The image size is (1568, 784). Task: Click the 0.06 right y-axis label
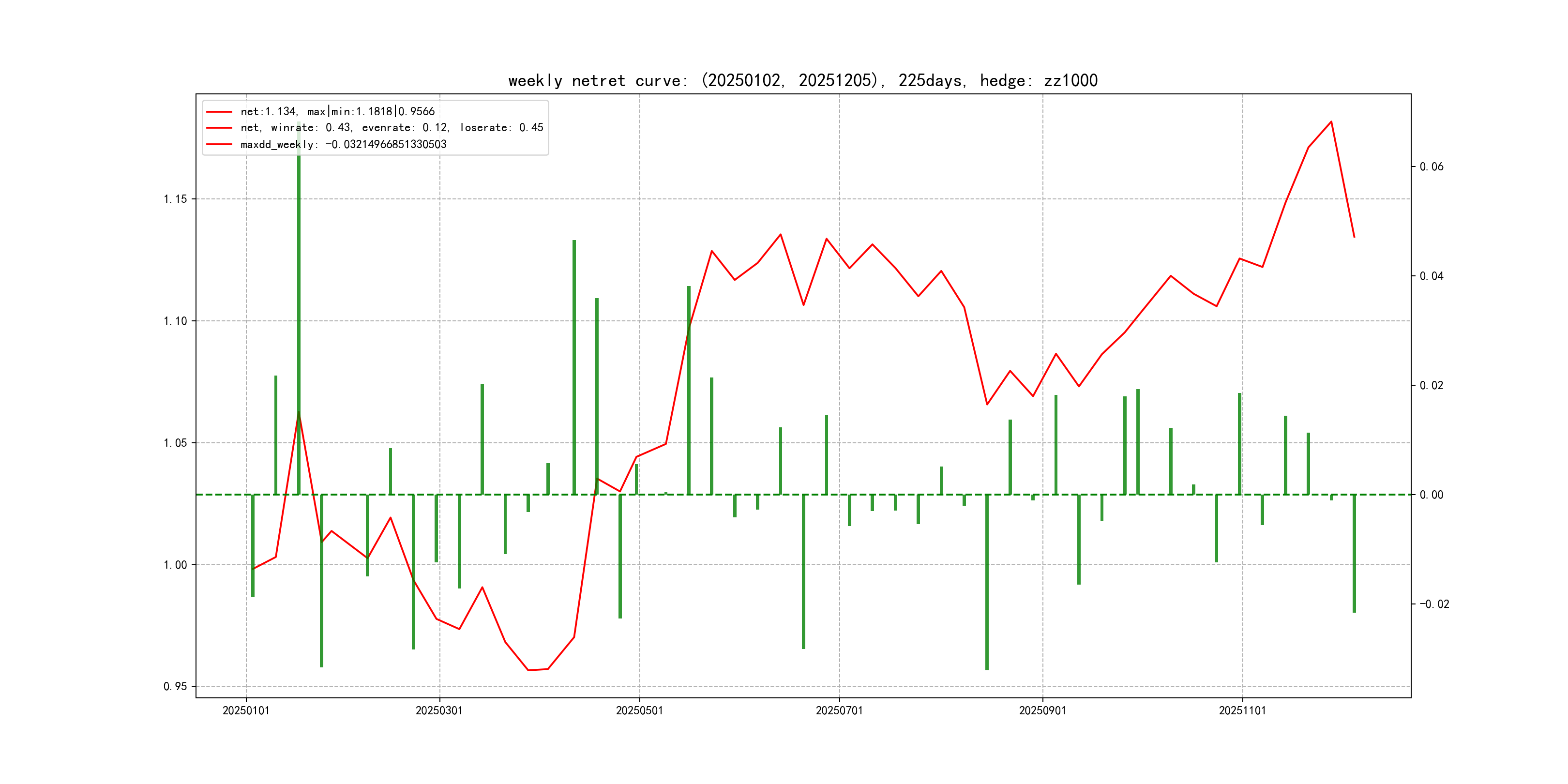coord(1431,167)
